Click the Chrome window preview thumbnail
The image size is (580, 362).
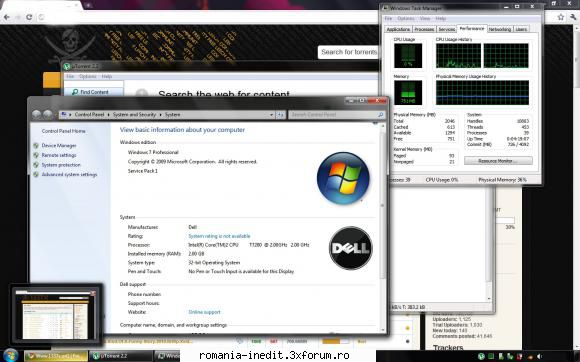coord(55,315)
